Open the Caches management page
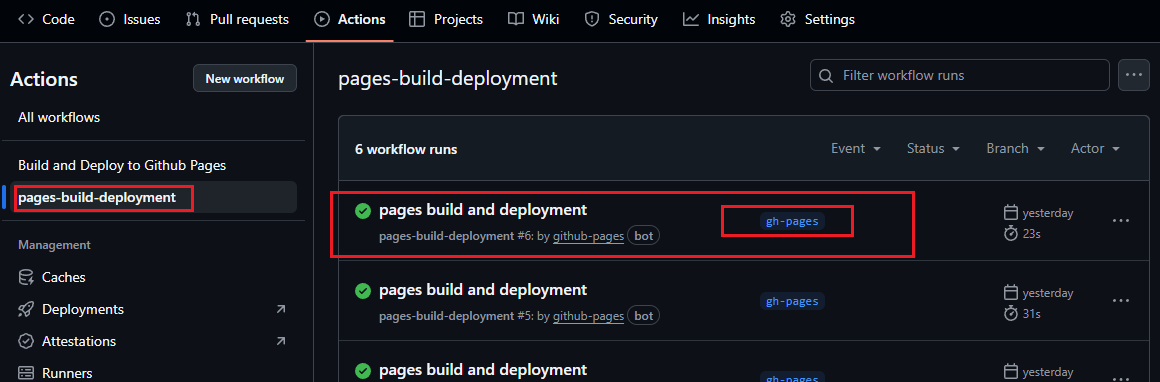Screen dimensions: 1160x382 pyautogui.click(x=52, y=277)
